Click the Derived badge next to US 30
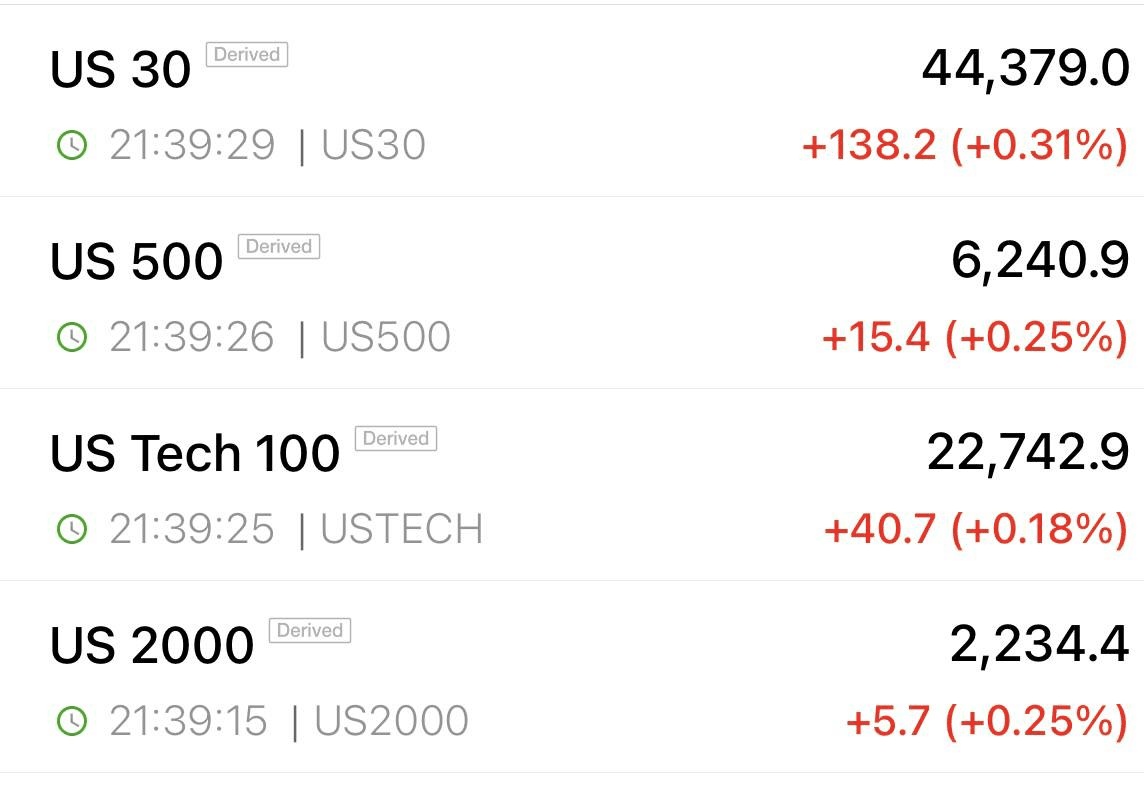This screenshot has width=1144, height=785. pyautogui.click(x=247, y=55)
